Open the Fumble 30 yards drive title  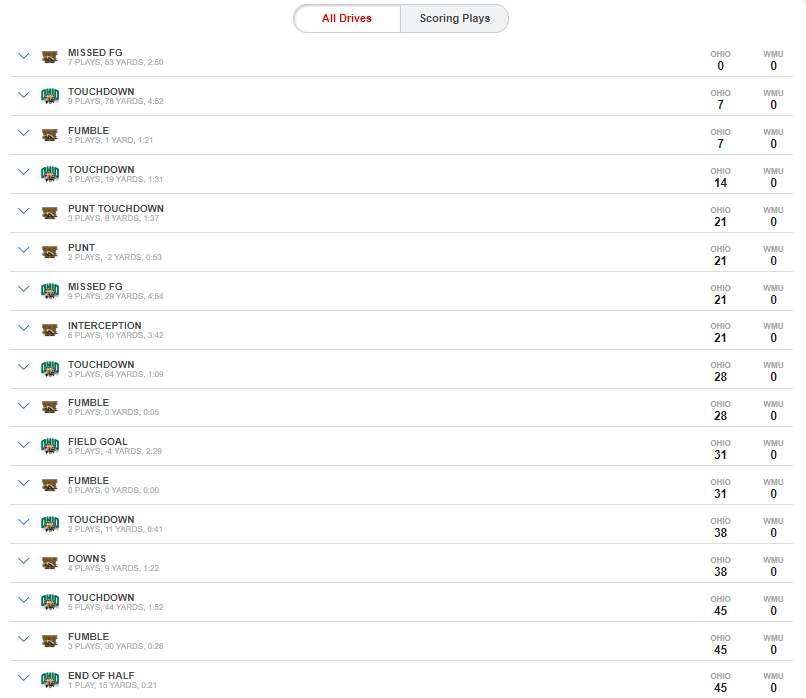88,636
